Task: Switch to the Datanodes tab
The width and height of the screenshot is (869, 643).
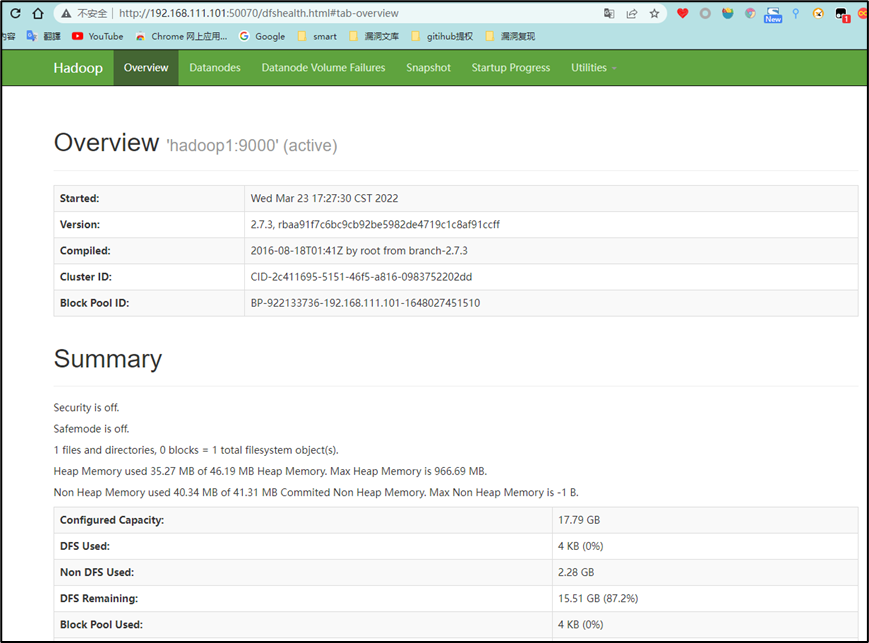Action: pos(215,68)
